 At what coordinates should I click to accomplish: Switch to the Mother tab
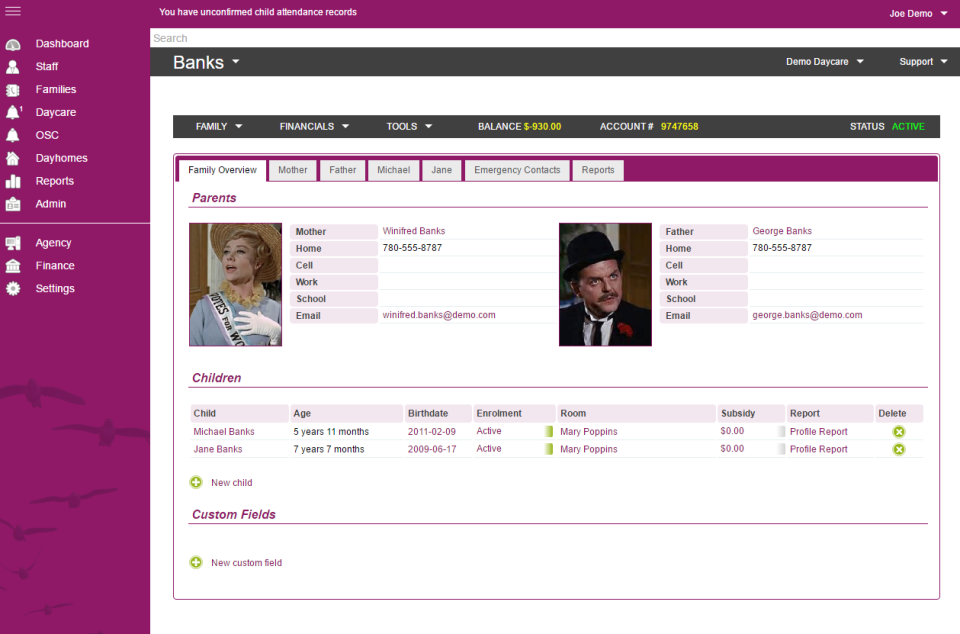click(293, 170)
